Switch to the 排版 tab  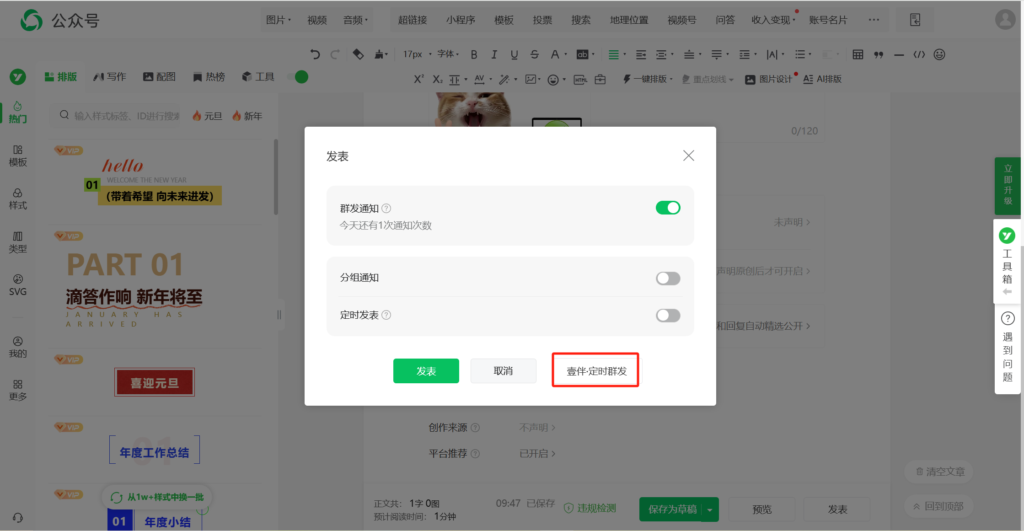point(61,77)
